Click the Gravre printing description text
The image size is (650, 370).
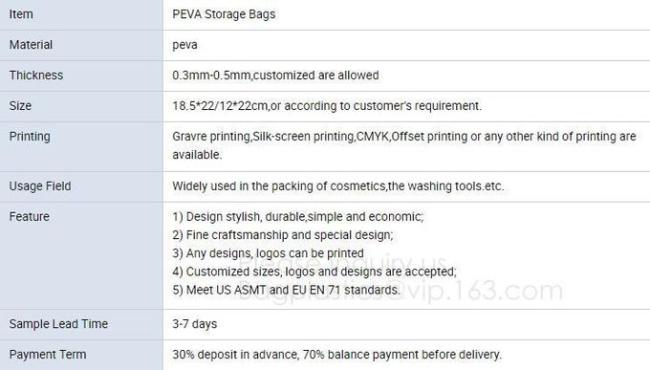coord(404,145)
